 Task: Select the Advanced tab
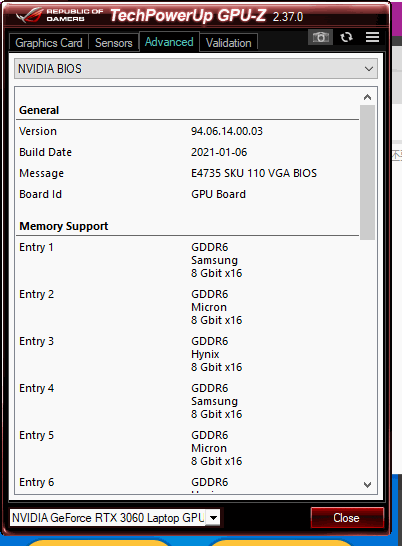click(169, 42)
